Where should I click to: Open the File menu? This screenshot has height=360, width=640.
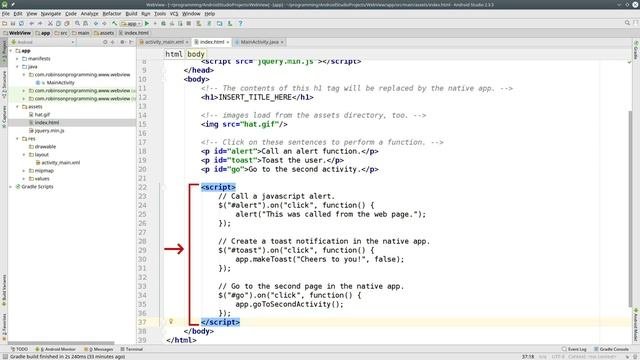tap(6, 13)
